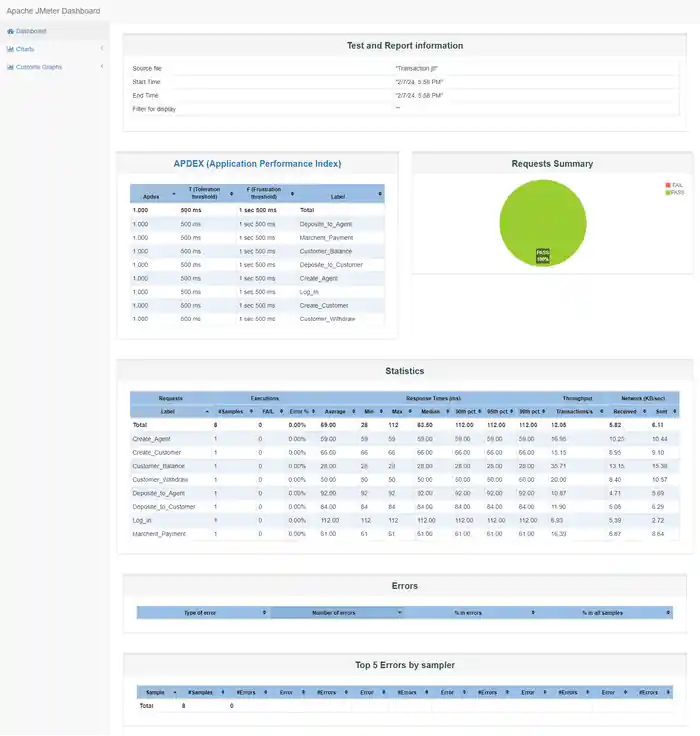
Task: Select Log_in row in APDEX table
Action: click(x=257, y=292)
